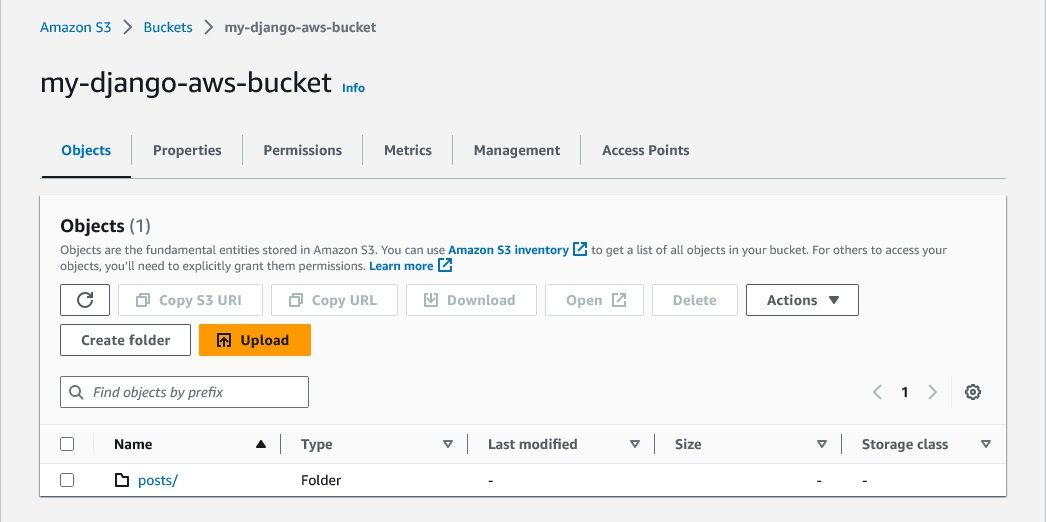Open the table preferences gear icon
This screenshot has height=522, width=1046.
coord(972,392)
